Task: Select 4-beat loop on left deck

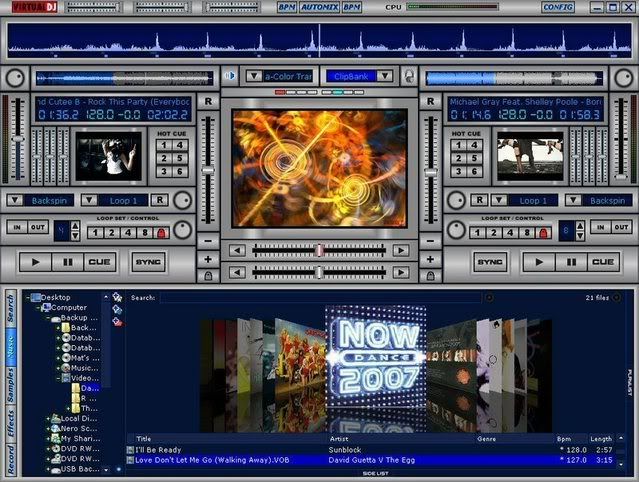Action: coord(128,233)
